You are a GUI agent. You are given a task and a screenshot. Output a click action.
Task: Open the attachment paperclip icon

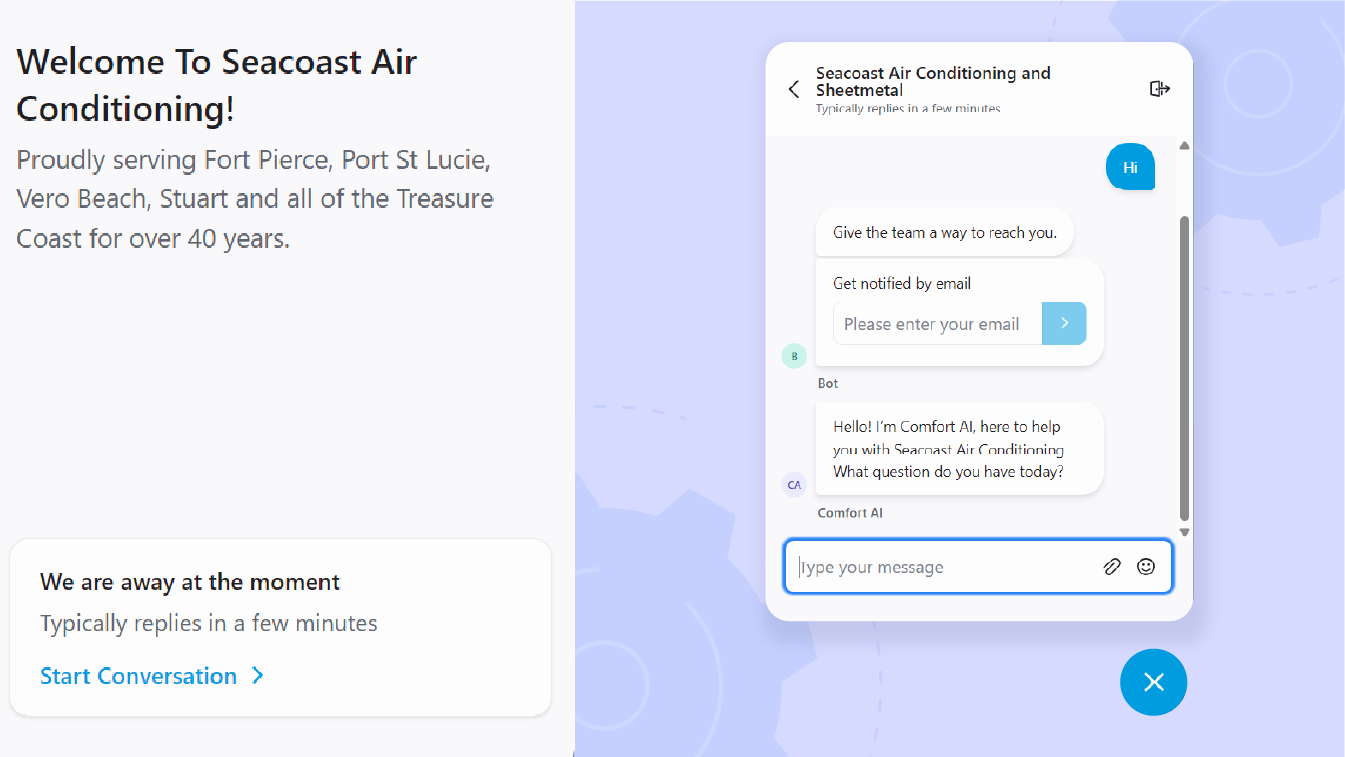pyautogui.click(x=1111, y=567)
